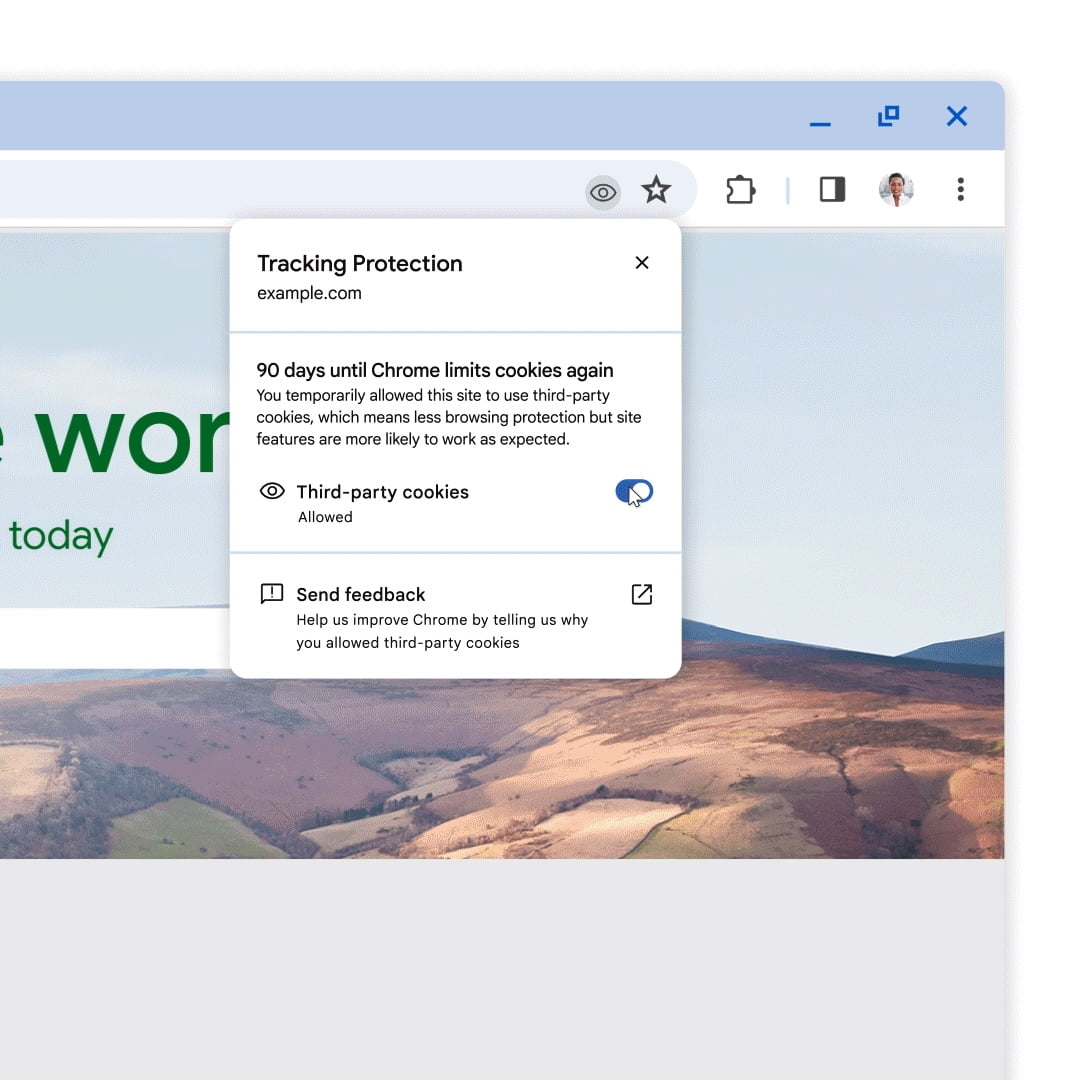Click the feedback speech bubble icon
This screenshot has width=1080, height=1080.
pos(271,594)
